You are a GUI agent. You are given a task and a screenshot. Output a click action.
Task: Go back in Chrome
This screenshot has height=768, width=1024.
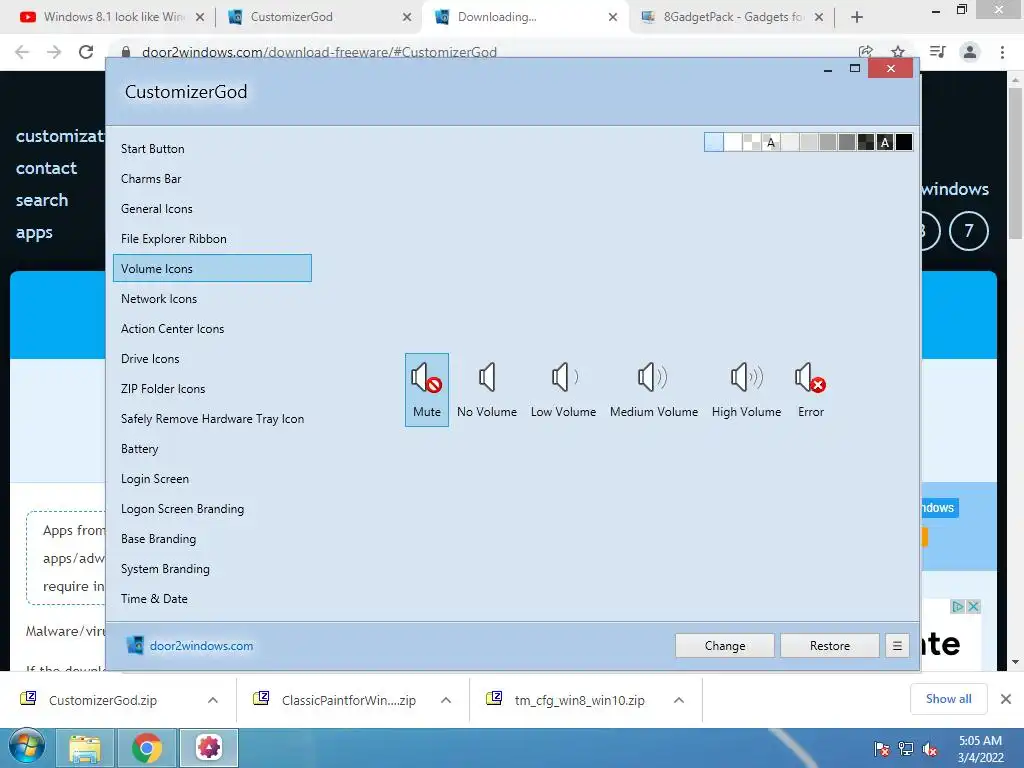pyautogui.click(x=22, y=52)
